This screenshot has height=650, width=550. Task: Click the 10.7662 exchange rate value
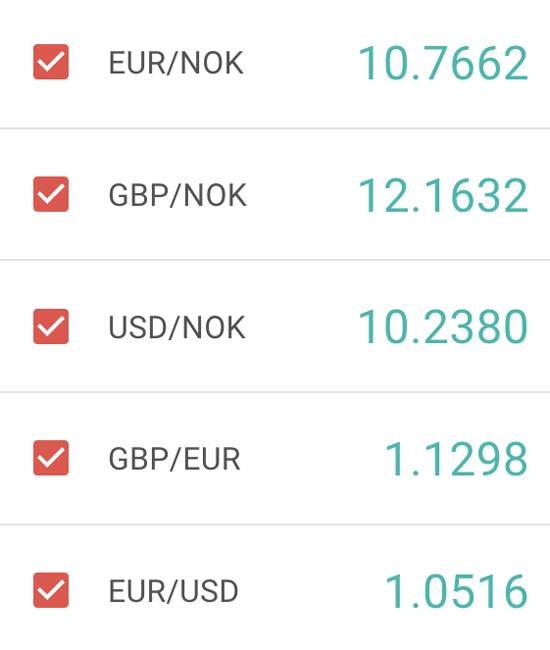click(443, 63)
